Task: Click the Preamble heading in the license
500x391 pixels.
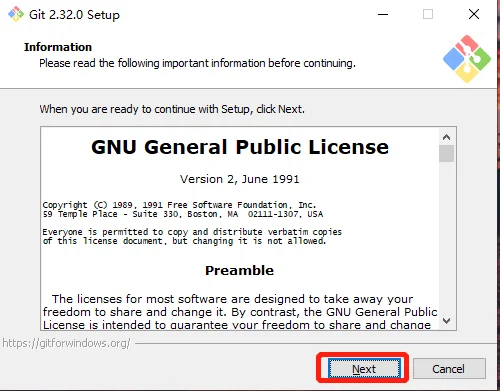Action: click(x=239, y=270)
